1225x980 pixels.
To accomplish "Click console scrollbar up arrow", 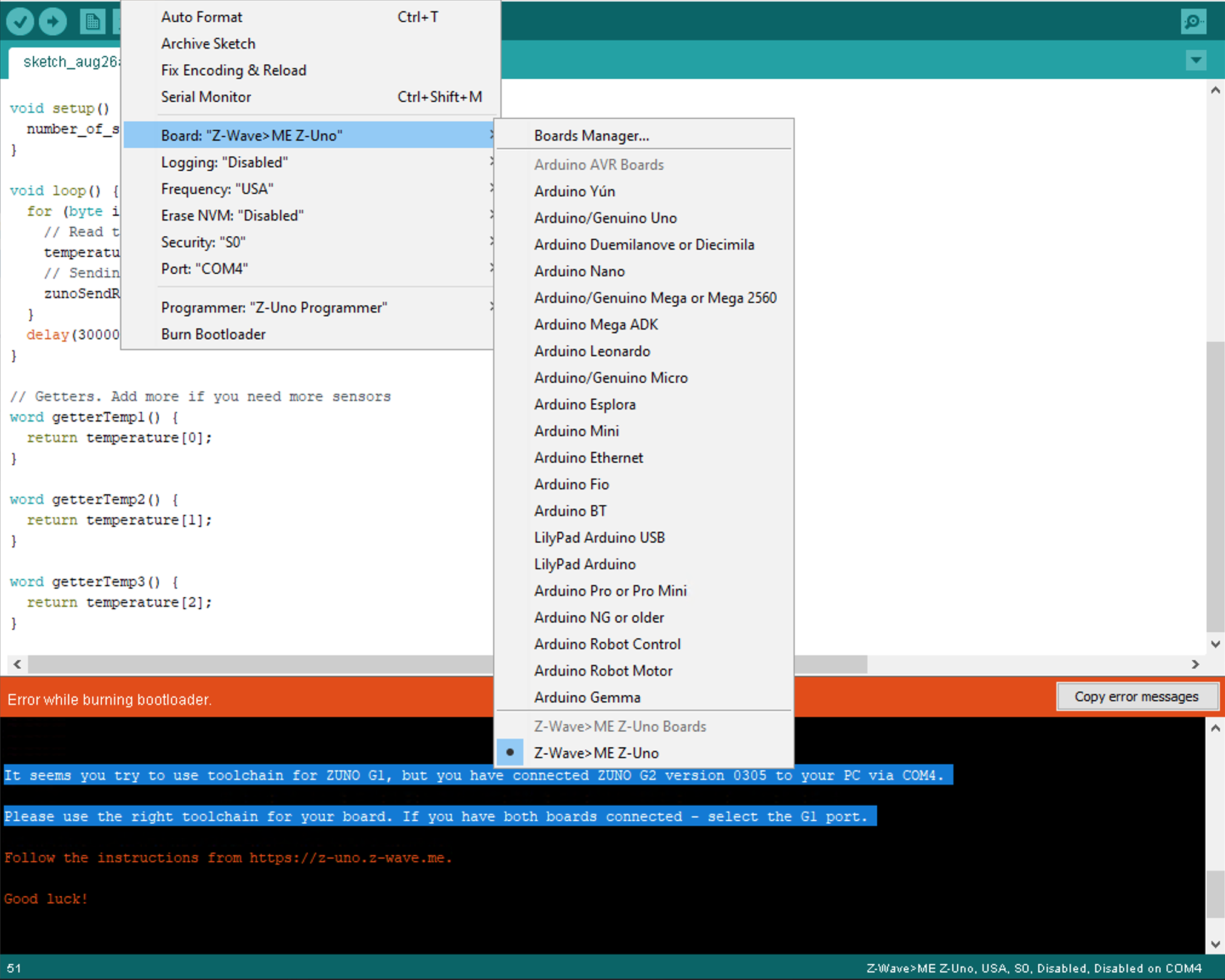I will pos(1215,729).
